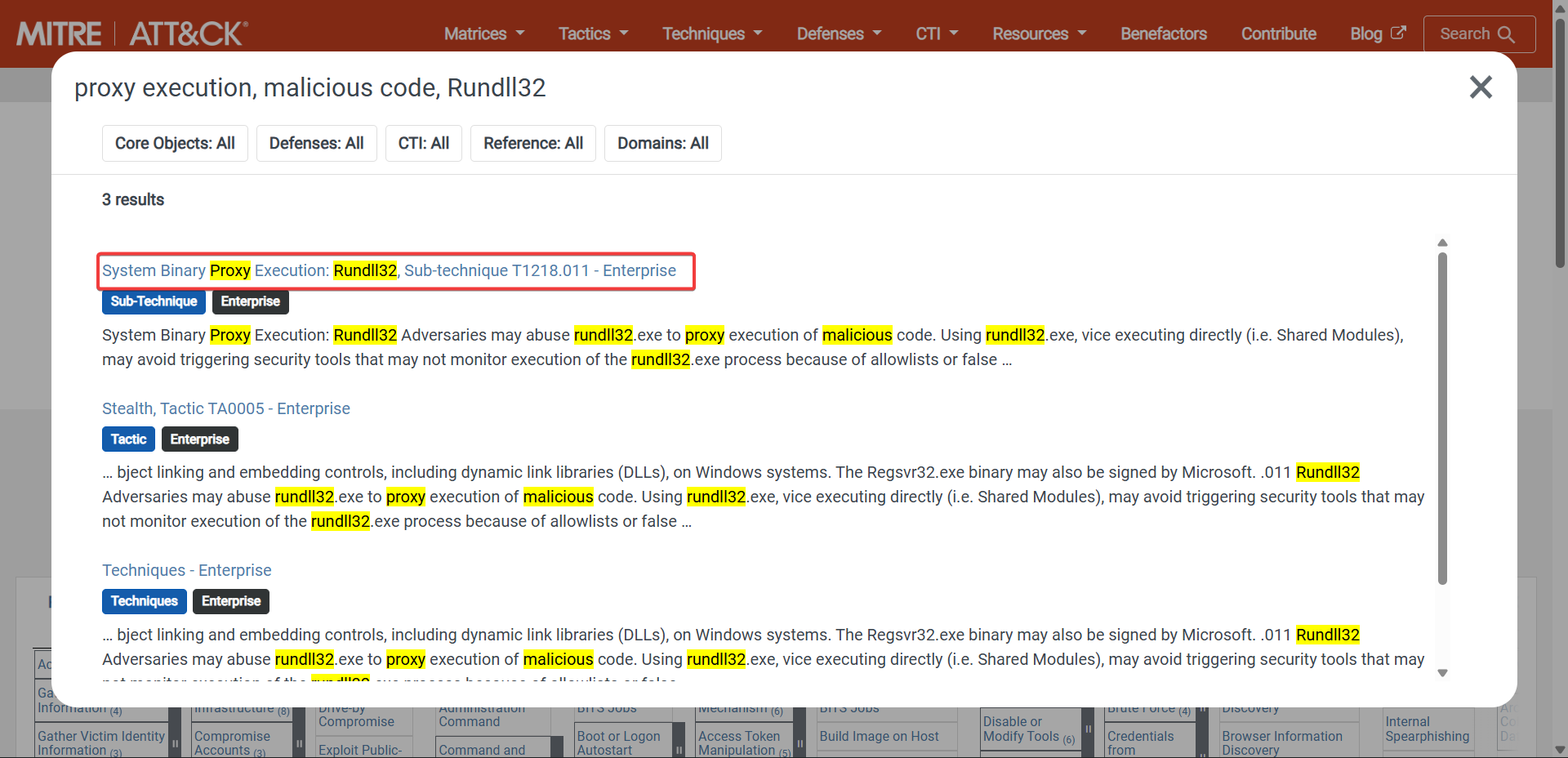
Task: Click the Sub-Technique badge
Action: tap(154, 301)
